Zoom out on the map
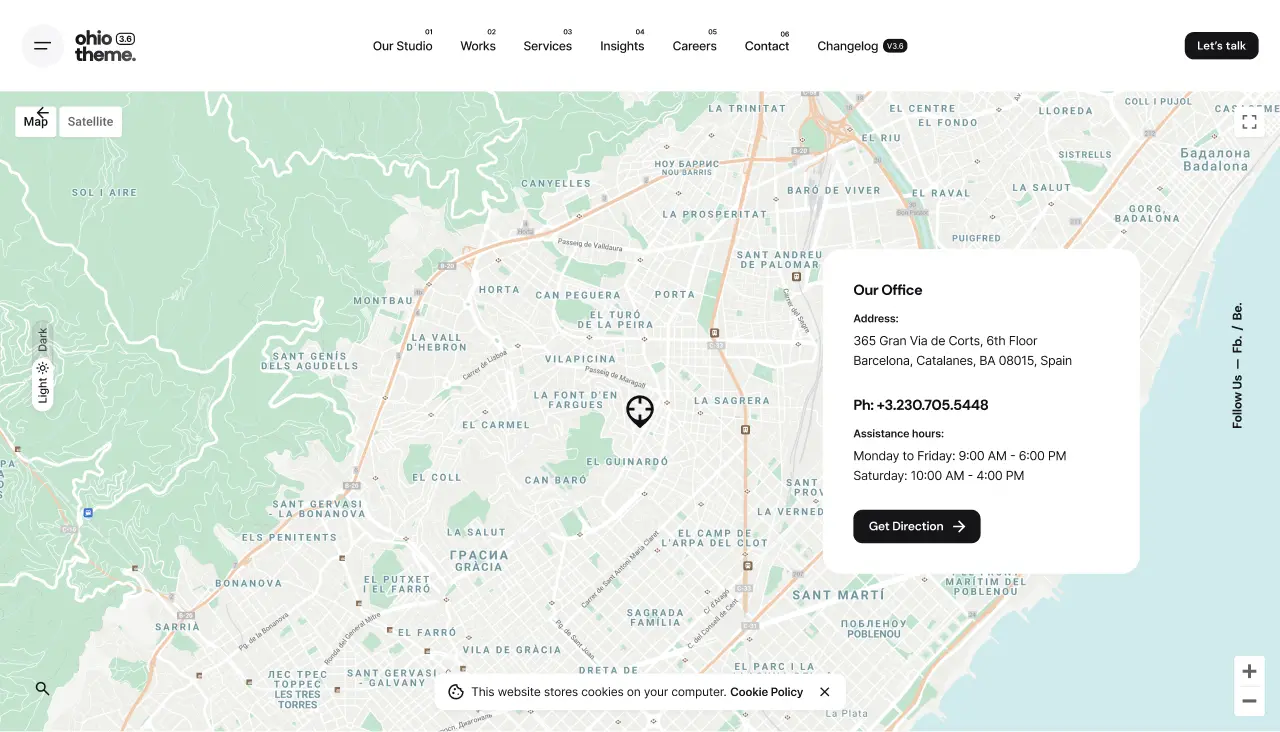 click(x=1249, y=701)
